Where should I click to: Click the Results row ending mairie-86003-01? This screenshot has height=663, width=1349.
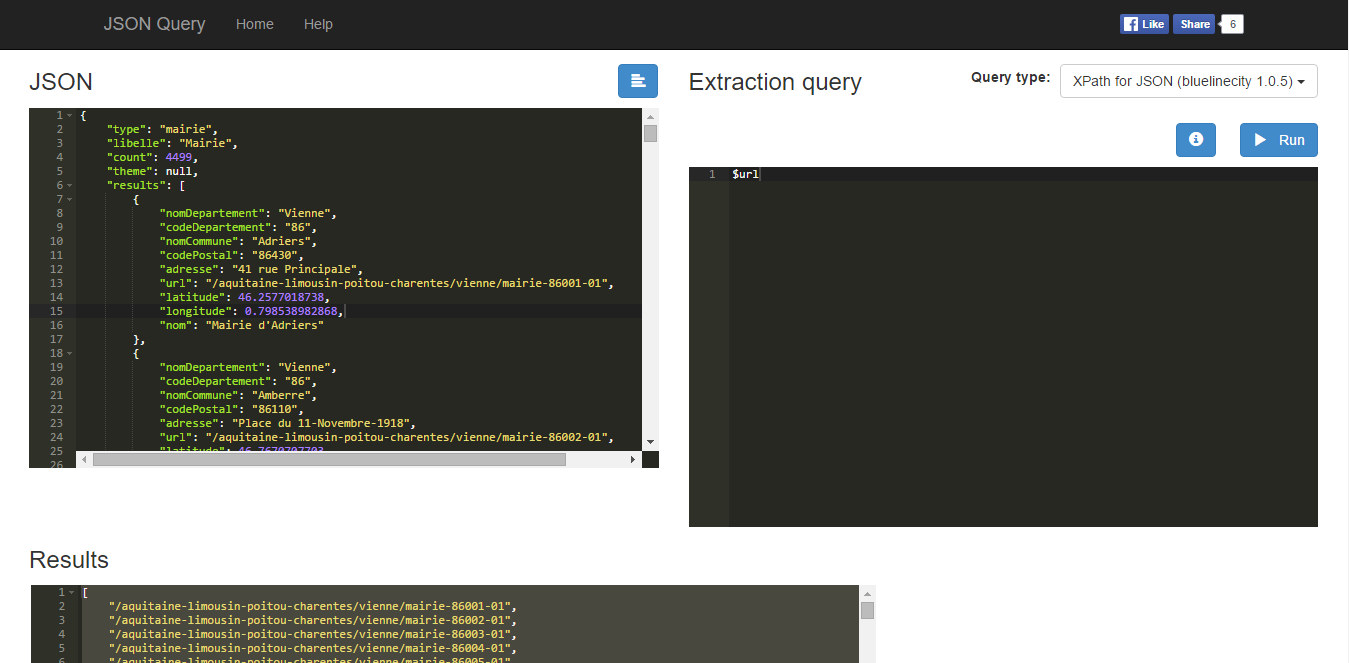click(313, 634)
